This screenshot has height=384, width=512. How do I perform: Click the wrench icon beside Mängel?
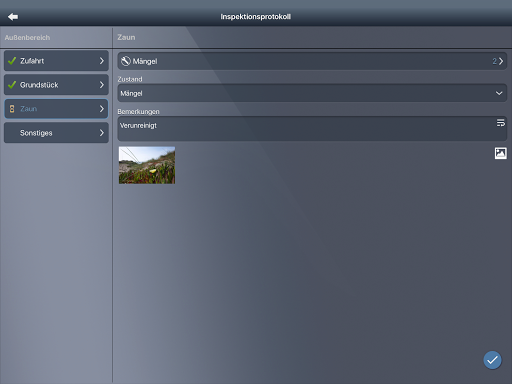pyautogui.click(x=125, y=61)
